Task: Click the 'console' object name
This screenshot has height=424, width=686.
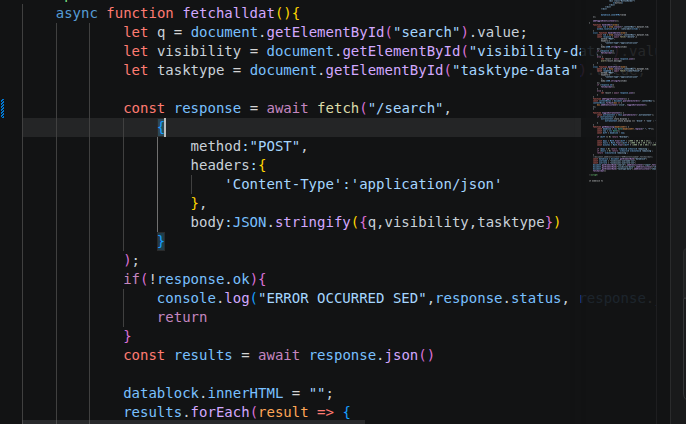Action: click(186, 298)
